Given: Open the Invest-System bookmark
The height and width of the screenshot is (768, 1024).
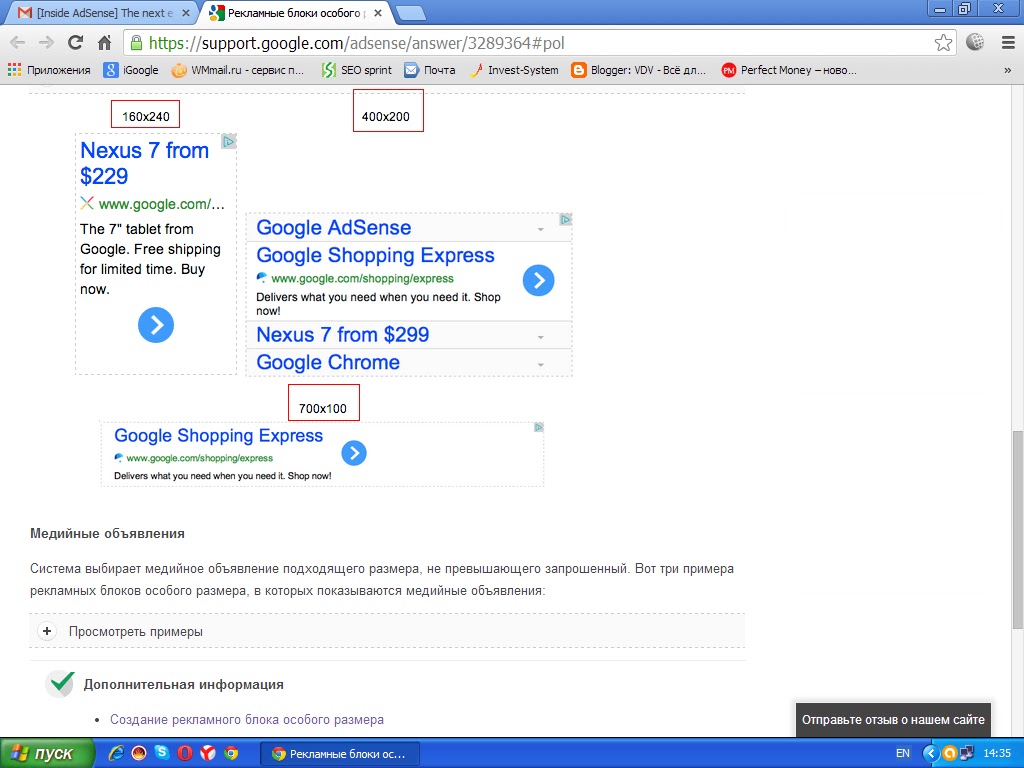Looking at the screenshot, I should (514, 70).
